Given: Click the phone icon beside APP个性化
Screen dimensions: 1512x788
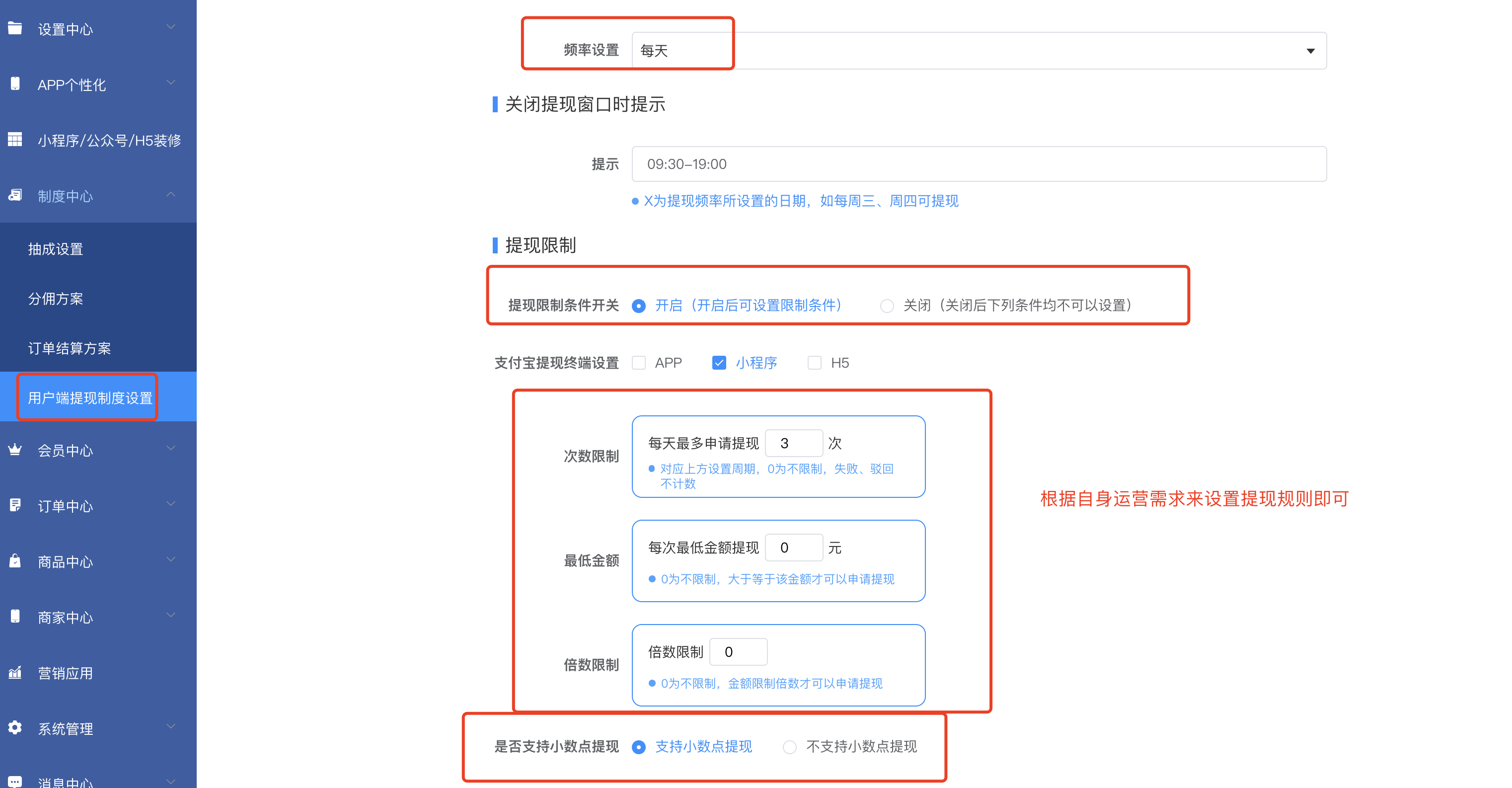Looking at the screenshot, I should (15, 84).
